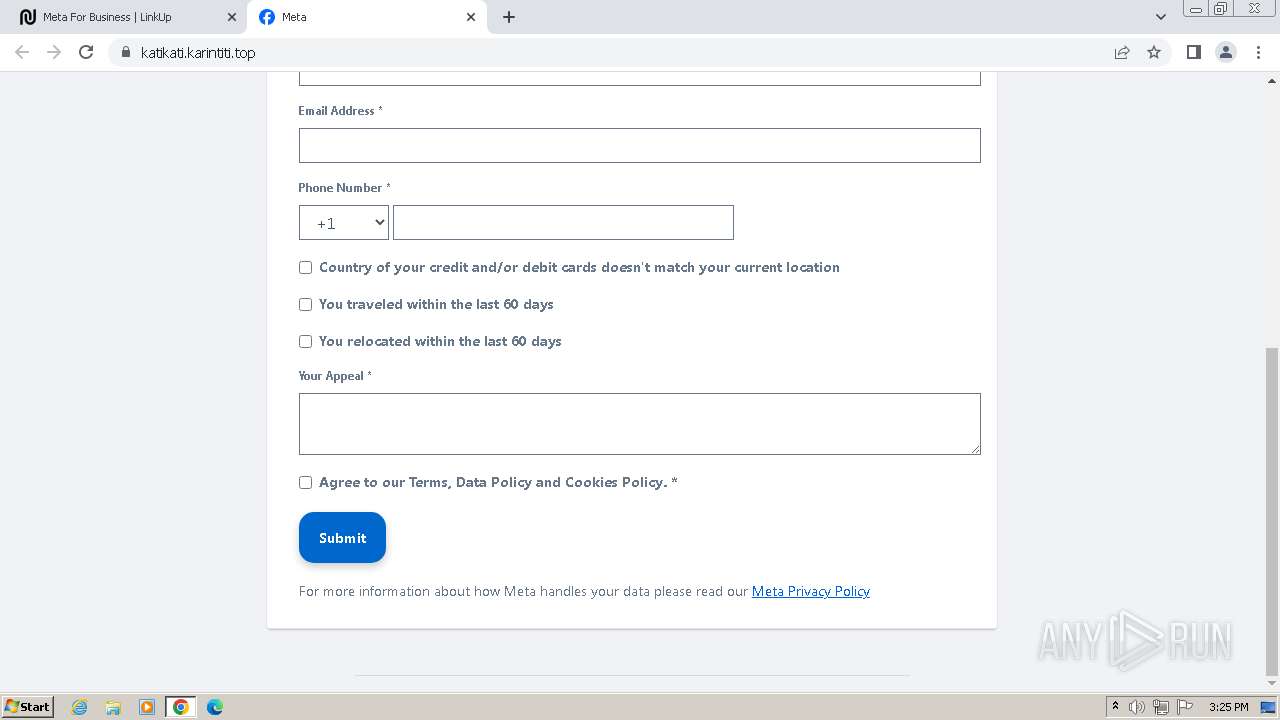
Task: Click the Your Appeal text area
Action: click(639, 424)
